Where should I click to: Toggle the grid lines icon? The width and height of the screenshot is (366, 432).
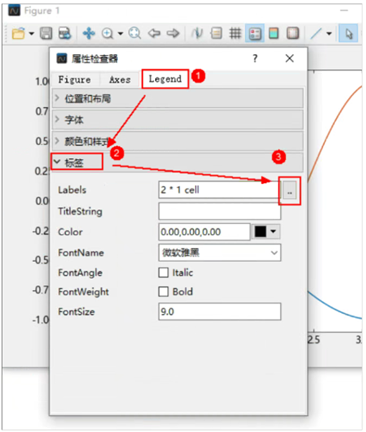click(x=235, y=33)
